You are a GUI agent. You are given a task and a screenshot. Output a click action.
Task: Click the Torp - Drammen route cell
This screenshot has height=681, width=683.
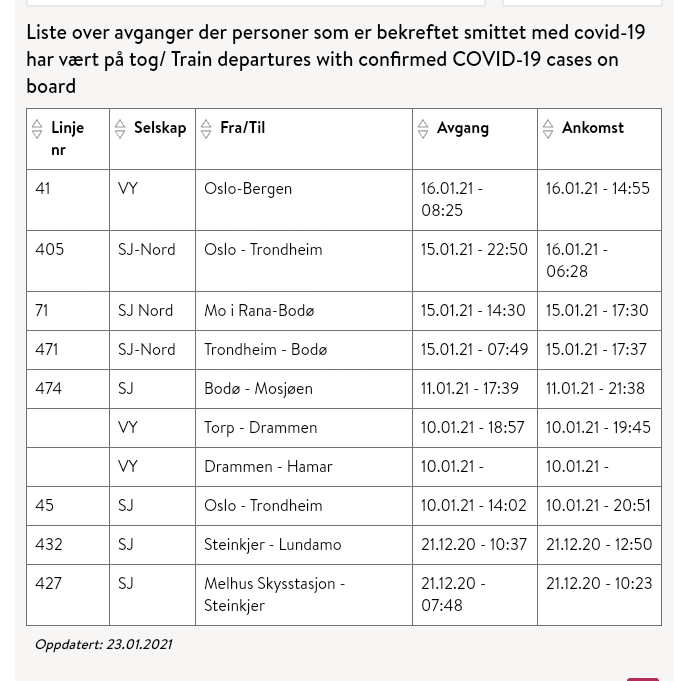click(260, 428)
